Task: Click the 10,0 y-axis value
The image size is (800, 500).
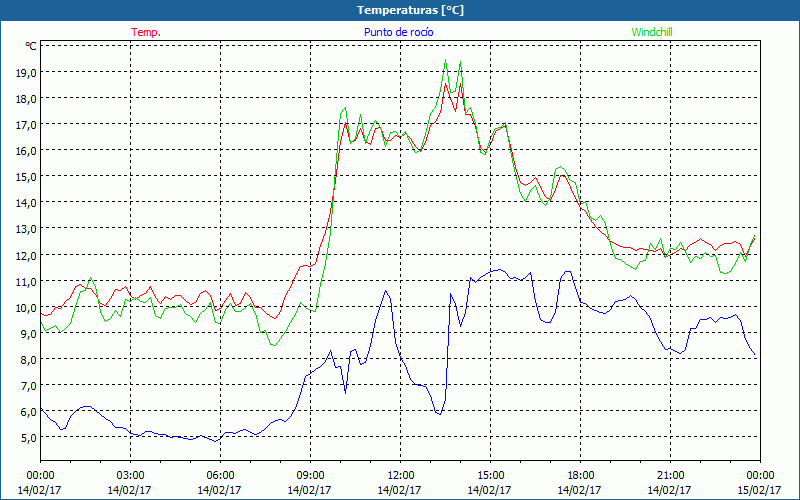Action: coord(27,307)
